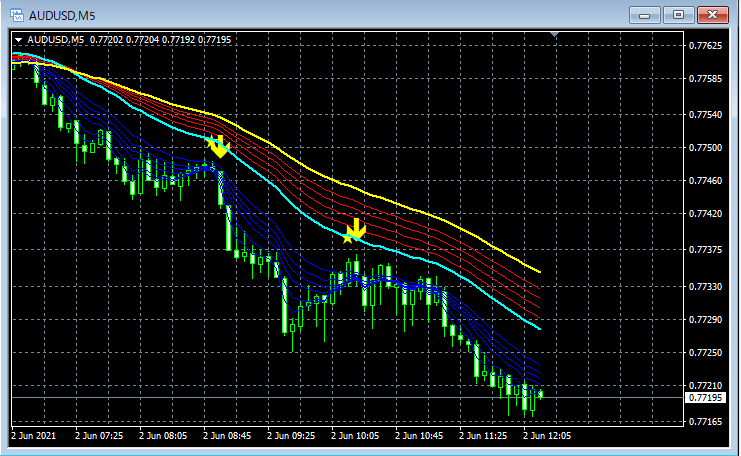The image size is (741, 456).
Task: Click the 0.77460 price scale value
Action: coord(705,181)
